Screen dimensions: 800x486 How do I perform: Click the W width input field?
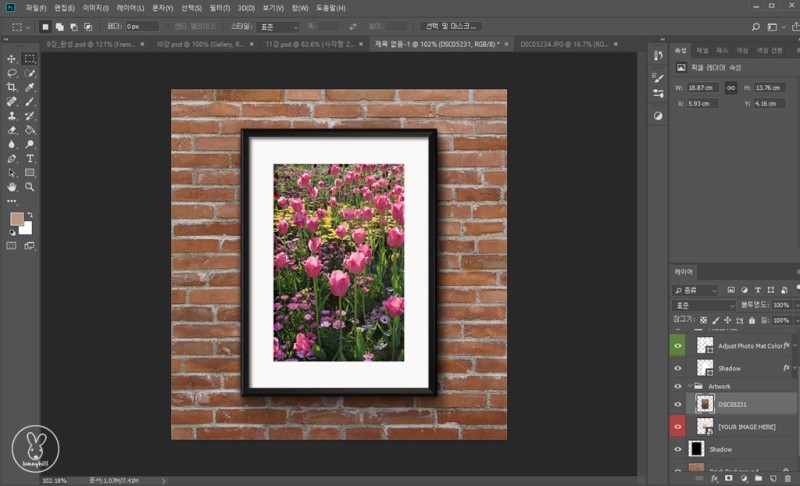704,88
